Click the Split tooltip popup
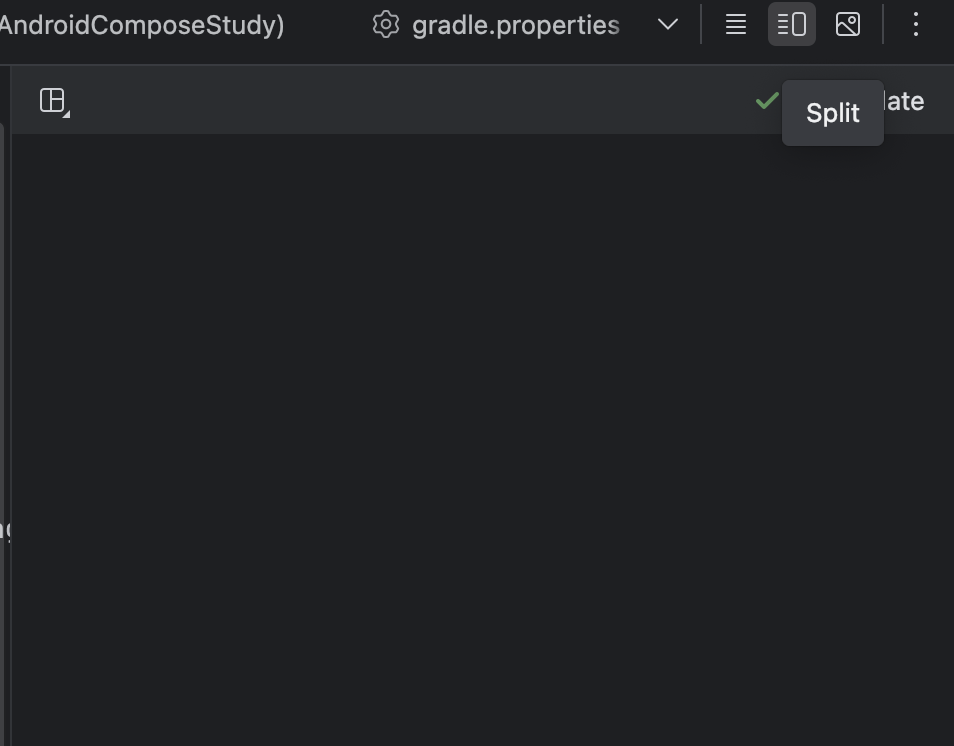 tap(832, 113)
